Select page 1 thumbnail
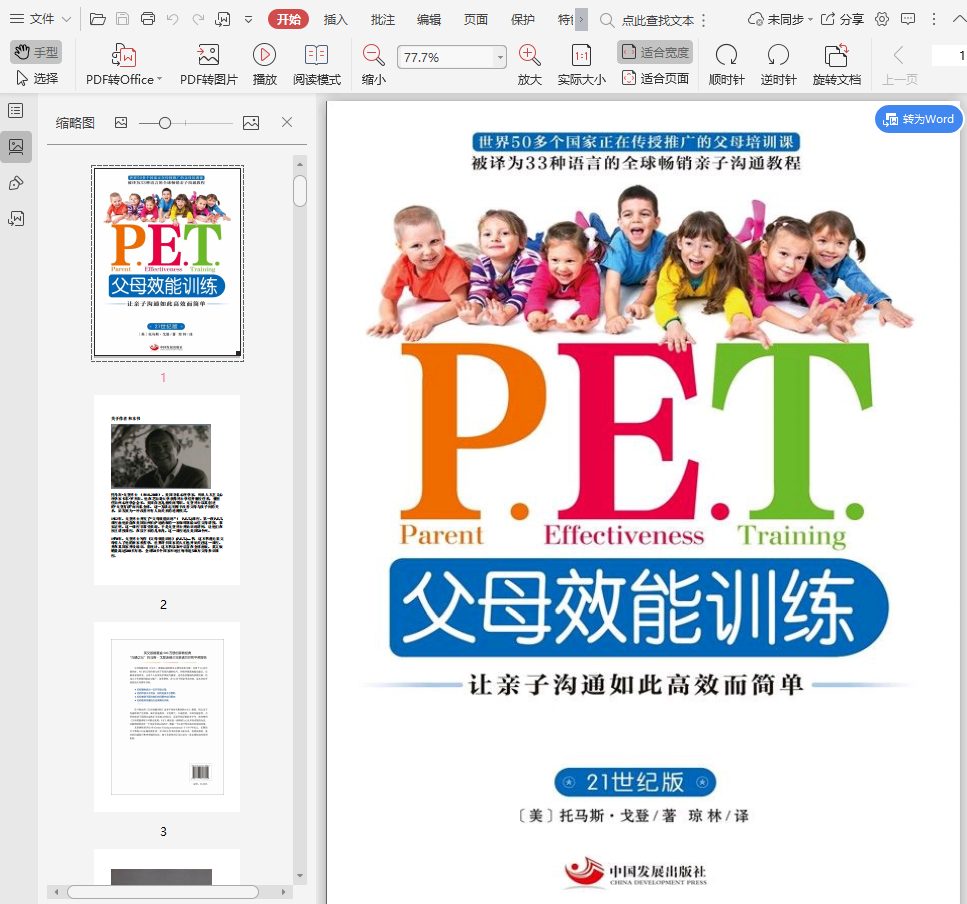967x904 pixels. coord(167,263)
